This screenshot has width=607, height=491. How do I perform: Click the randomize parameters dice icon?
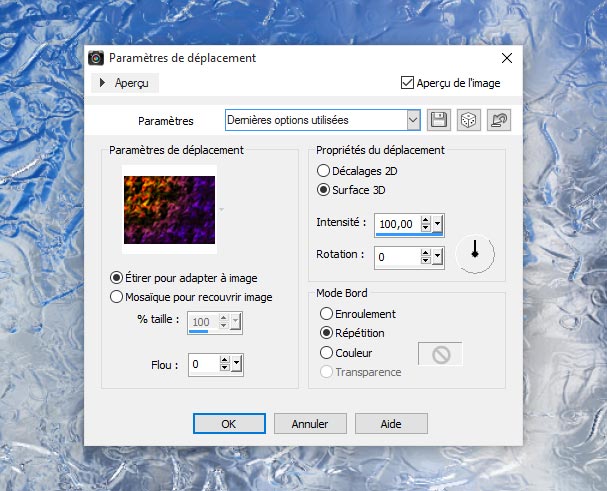(x=467, y=120)
